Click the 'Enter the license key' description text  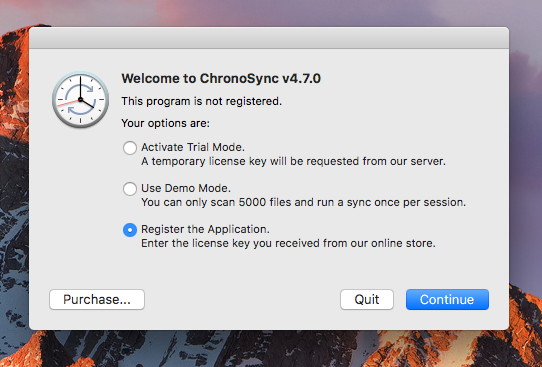pos(288,243)
